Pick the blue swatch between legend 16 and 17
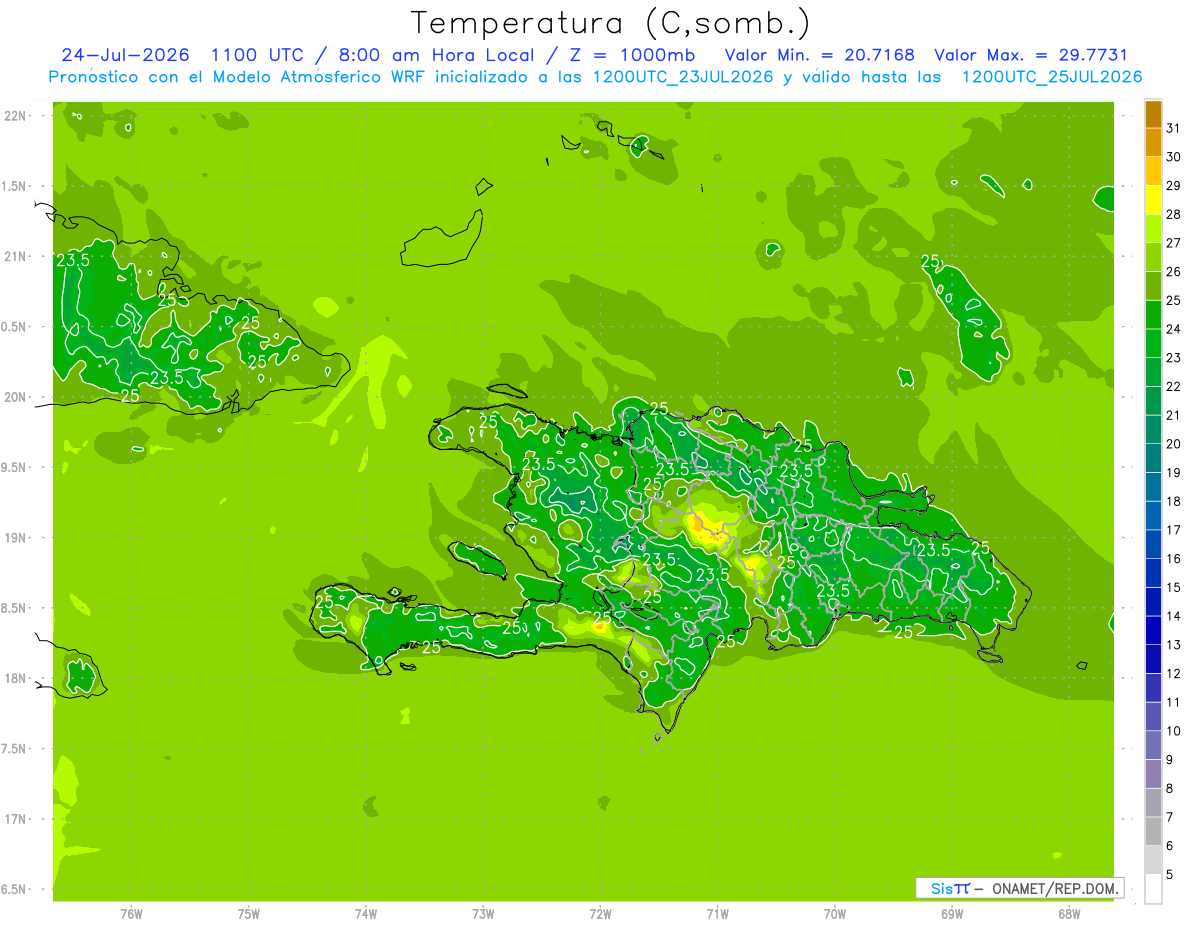 coord(1153,544)
